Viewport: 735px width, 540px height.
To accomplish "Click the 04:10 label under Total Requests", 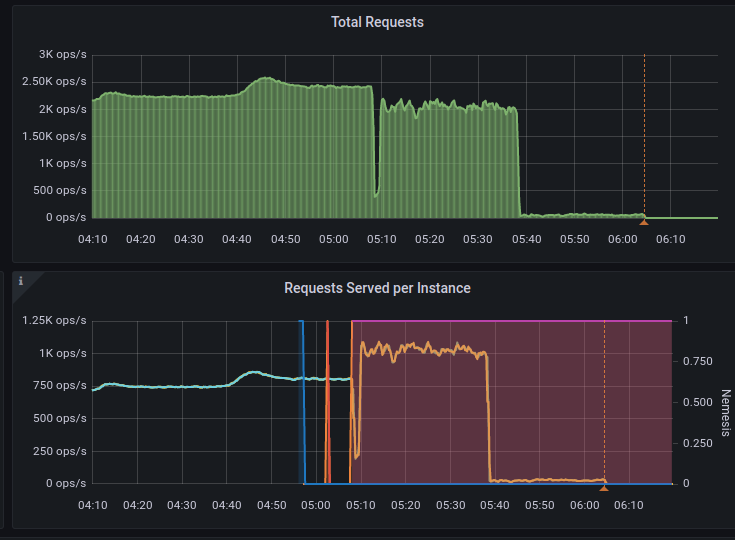I will coord(93,239).
